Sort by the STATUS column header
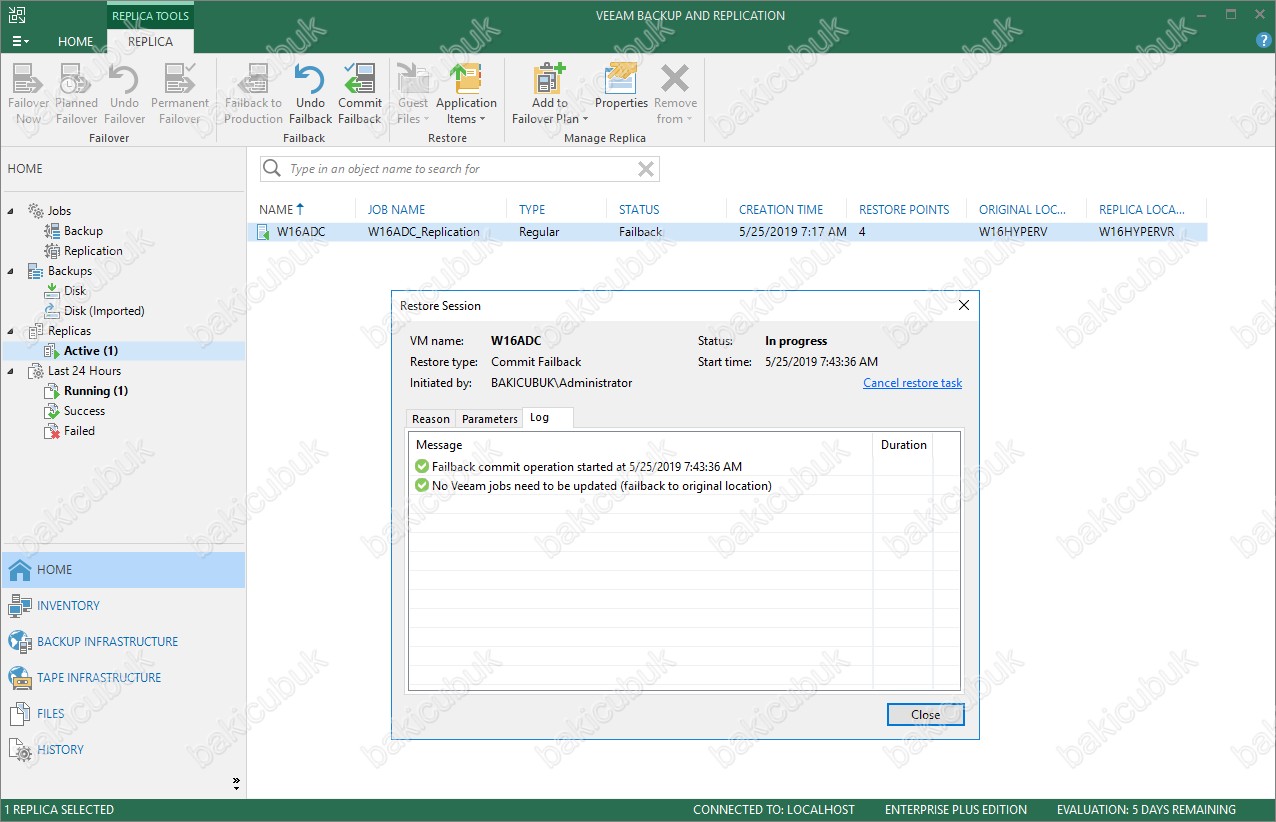This screenshot has height=822, width=1276. pos(639,210)
